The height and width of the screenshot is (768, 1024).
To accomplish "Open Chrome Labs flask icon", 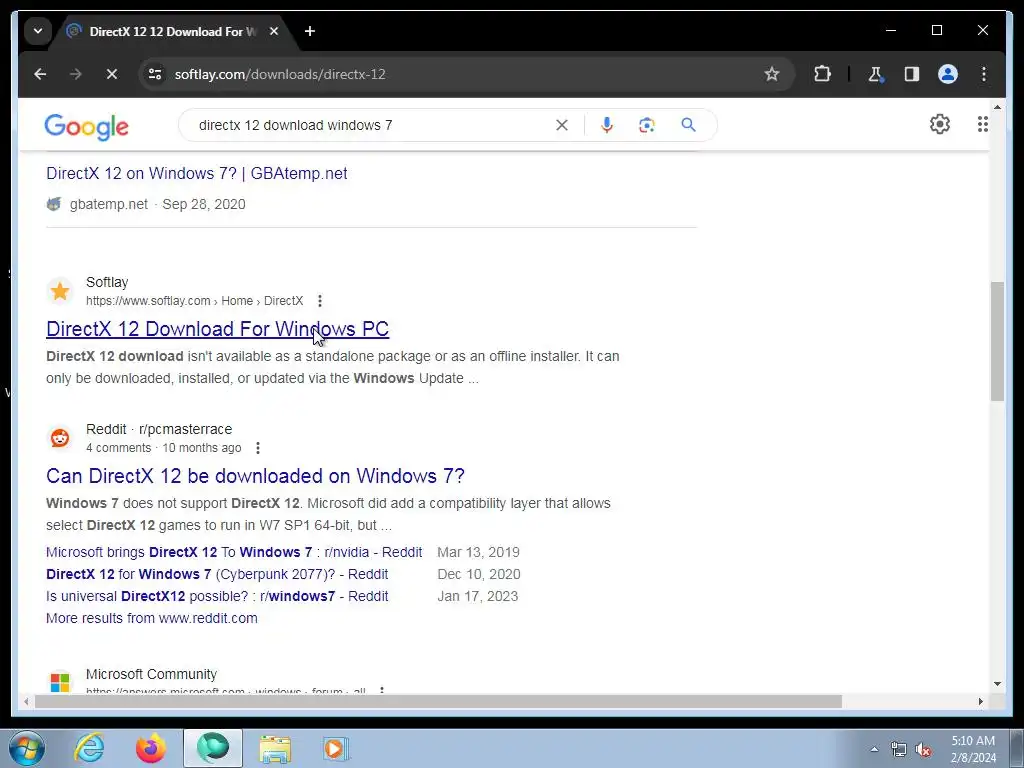I will [876, 74].
